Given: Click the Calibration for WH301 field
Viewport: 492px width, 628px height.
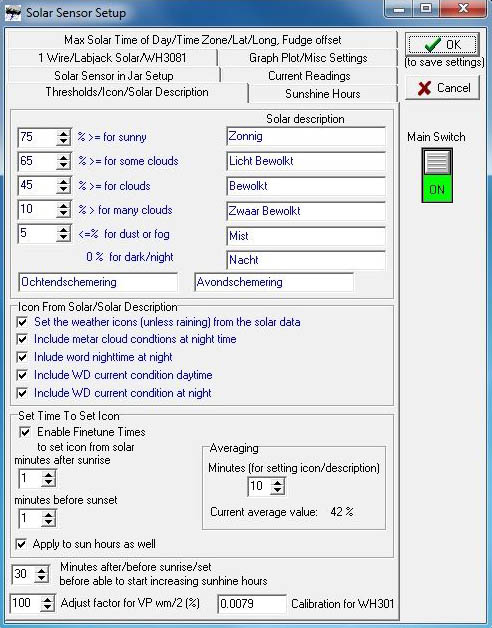Looking at the screenshot, I should point(252,604).
